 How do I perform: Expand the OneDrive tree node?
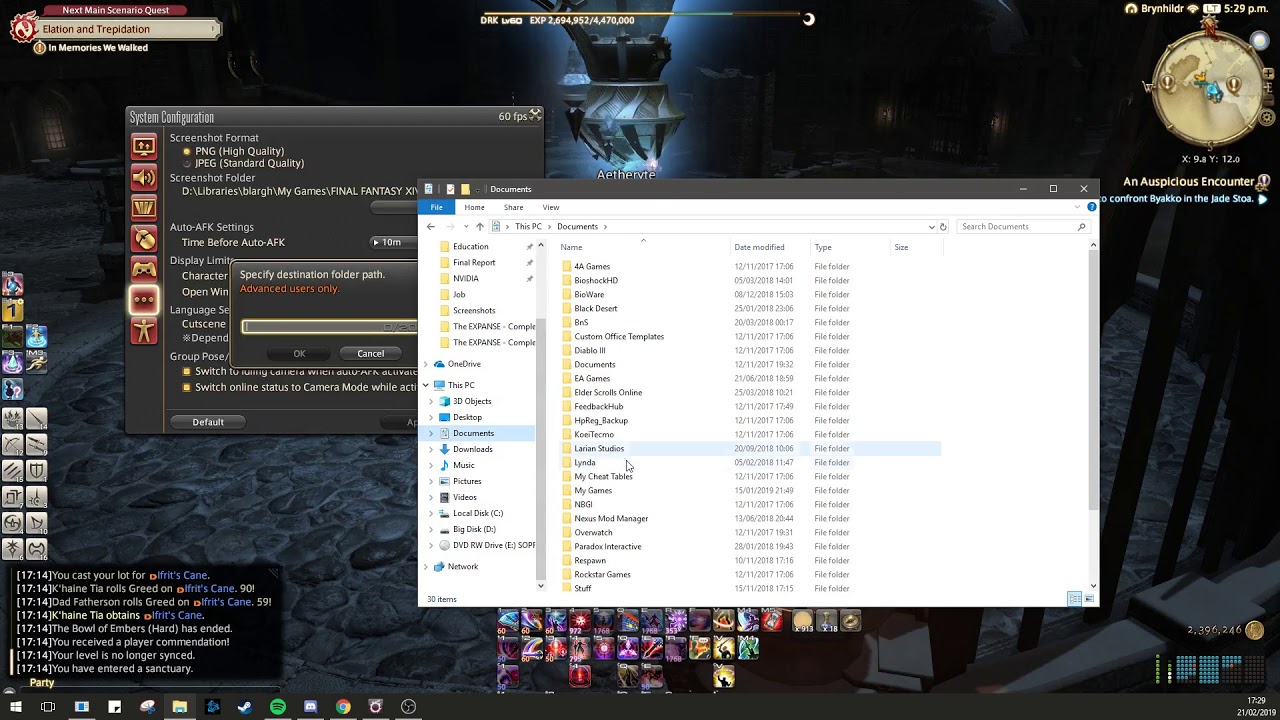point(426,364)
